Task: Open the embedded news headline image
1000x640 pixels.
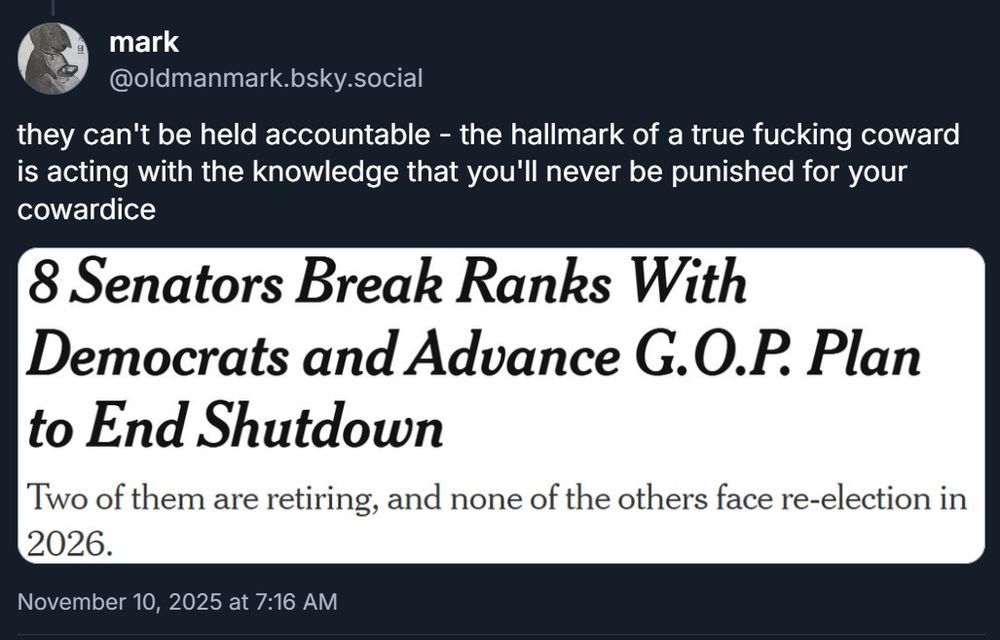Action: (500, 405)
